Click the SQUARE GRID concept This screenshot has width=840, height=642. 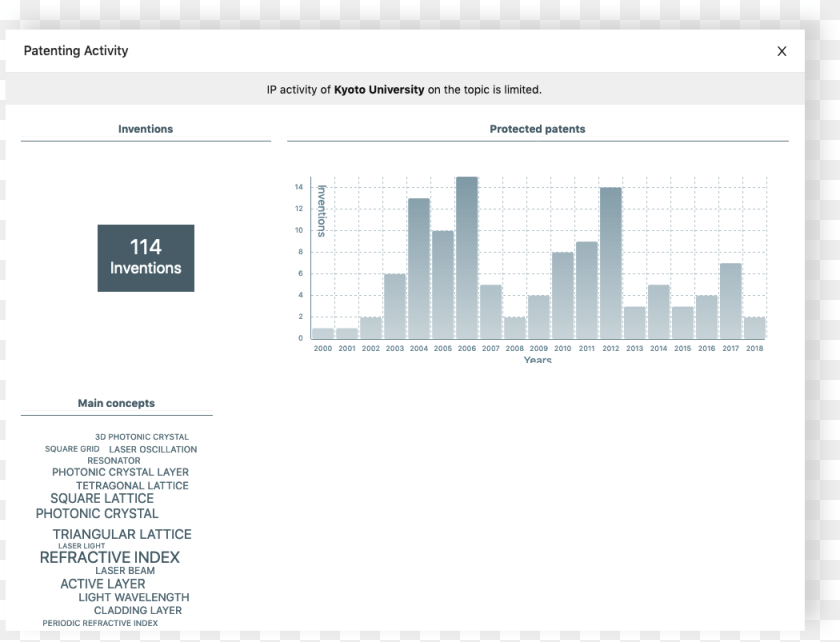[72, 449]
